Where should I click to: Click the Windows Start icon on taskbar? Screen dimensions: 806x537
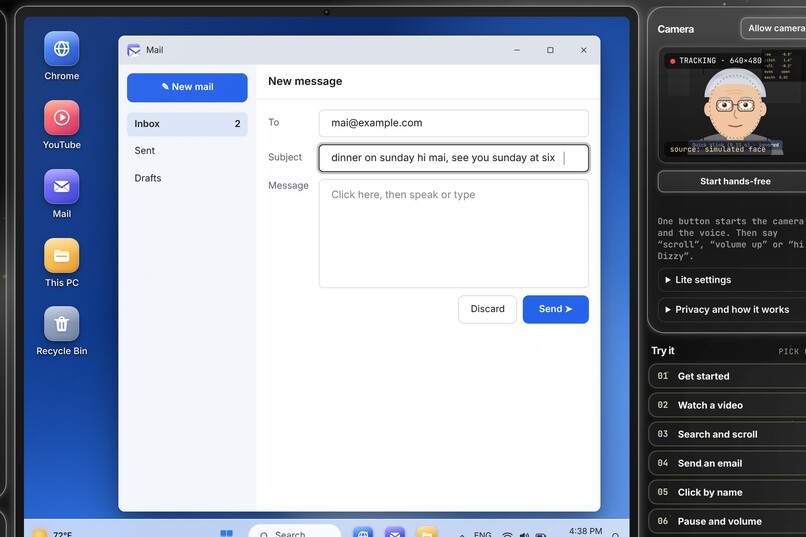226,533
